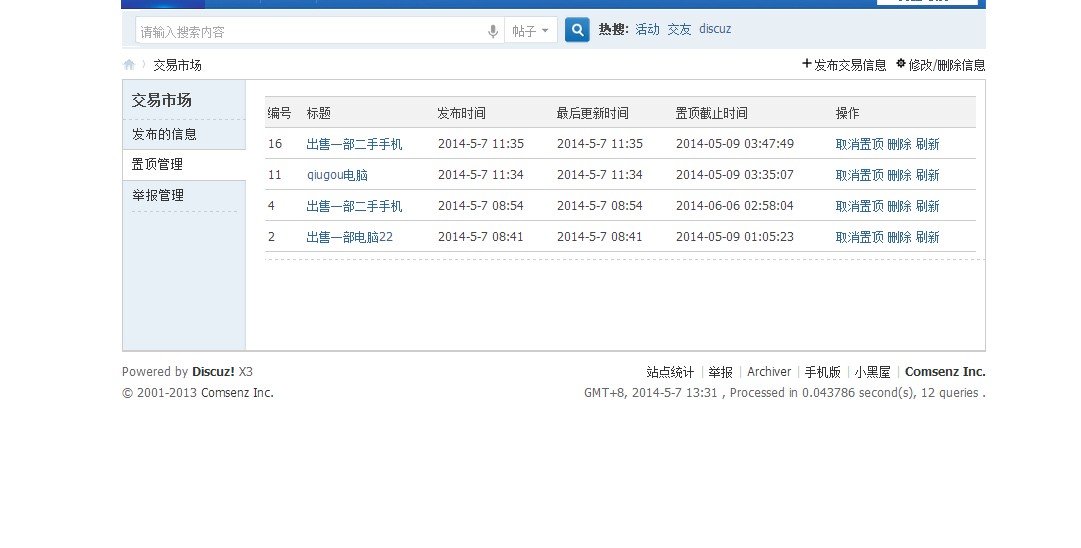Open 站点统计 footer link

click(x=670, y=372)
